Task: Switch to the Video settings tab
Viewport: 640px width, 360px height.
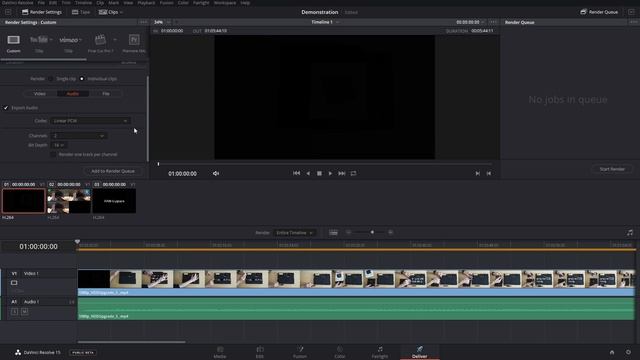Action: pyautogui.click(x=40, y=94)
